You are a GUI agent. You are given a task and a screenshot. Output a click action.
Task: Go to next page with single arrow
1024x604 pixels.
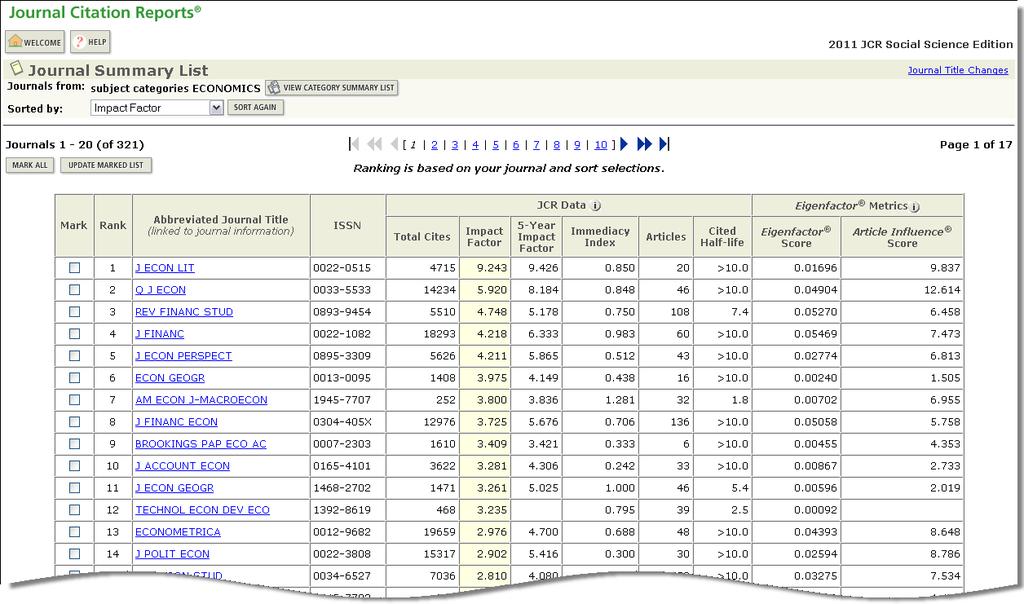pyautogui.click(x=624, y=144)
